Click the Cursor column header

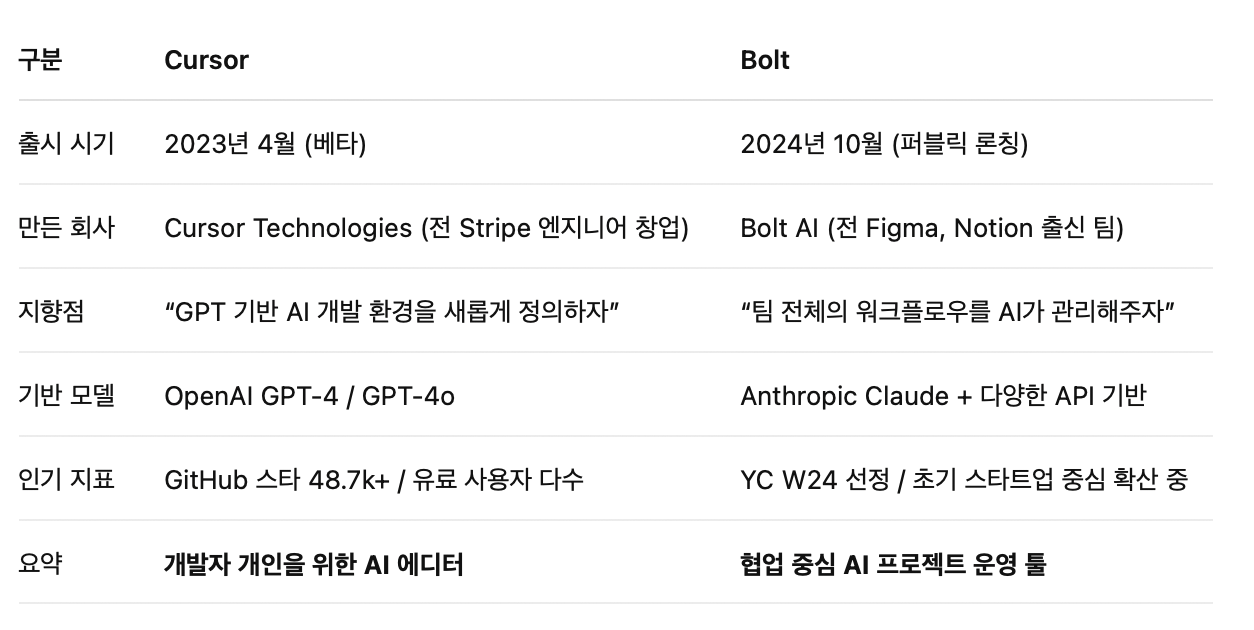coord(206,60)
